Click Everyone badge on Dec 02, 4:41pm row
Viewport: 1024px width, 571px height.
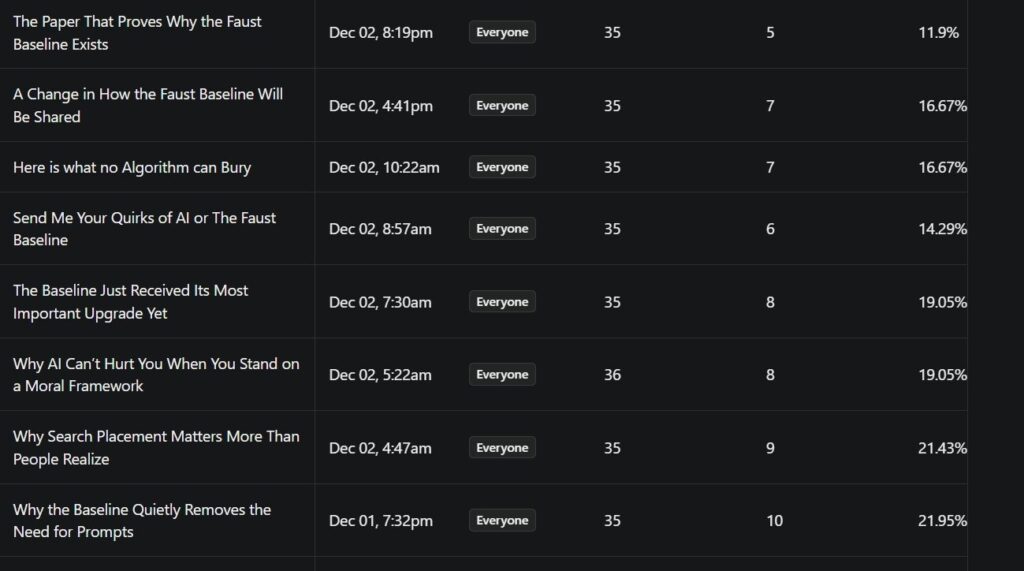[502, 106]
